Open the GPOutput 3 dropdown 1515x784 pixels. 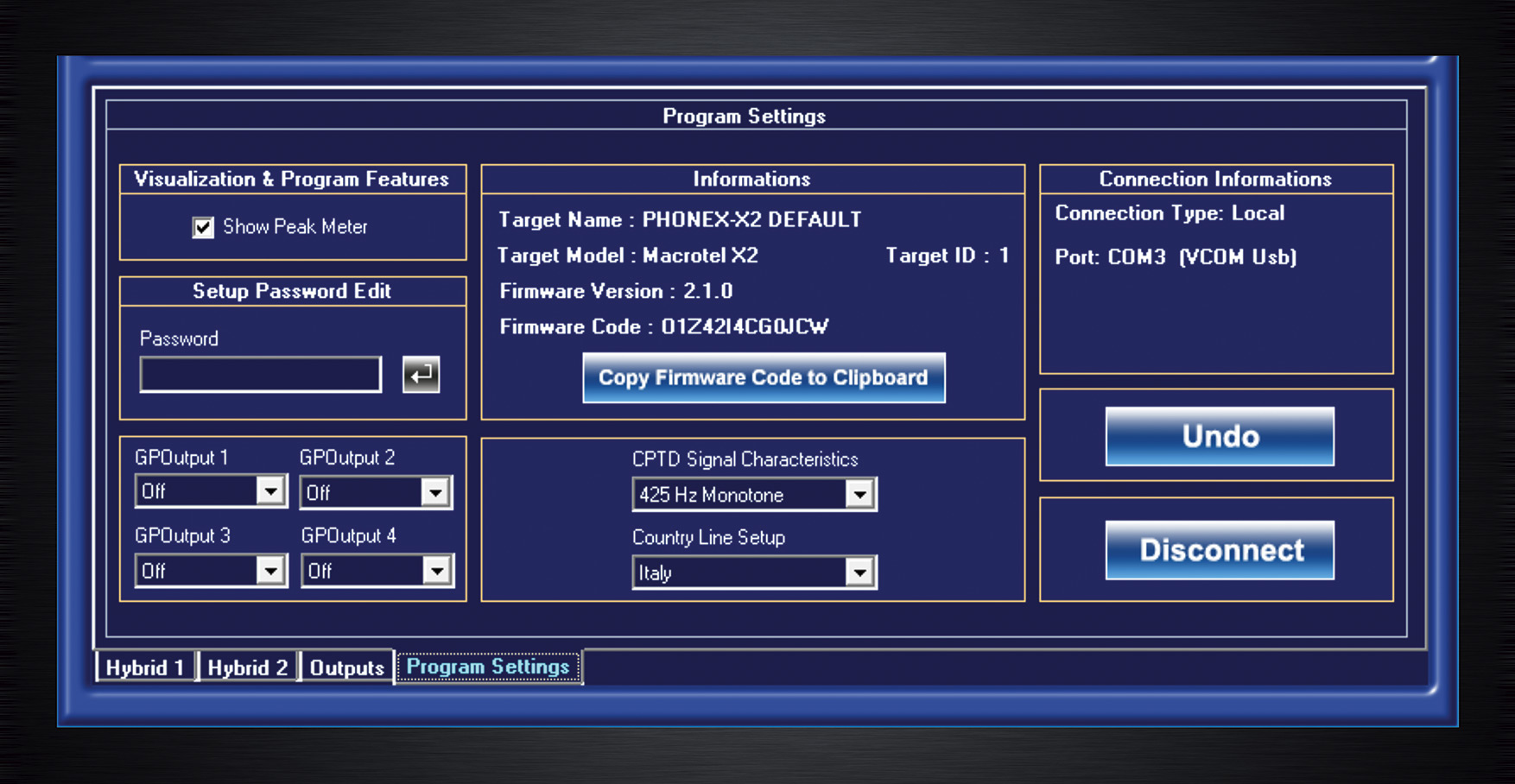tap(270, 570)
